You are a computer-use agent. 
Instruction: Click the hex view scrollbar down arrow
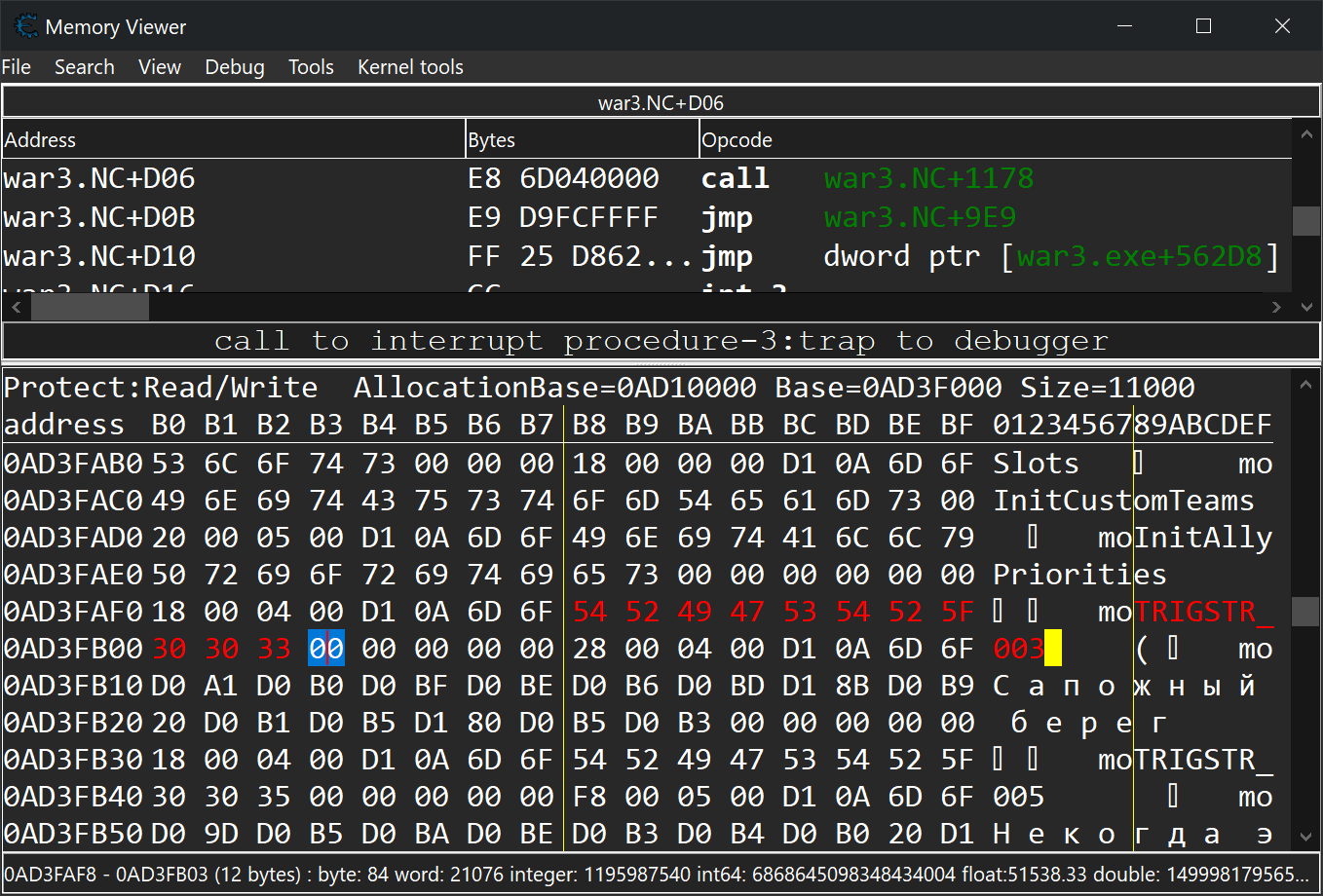click(x=1306, y=837)
